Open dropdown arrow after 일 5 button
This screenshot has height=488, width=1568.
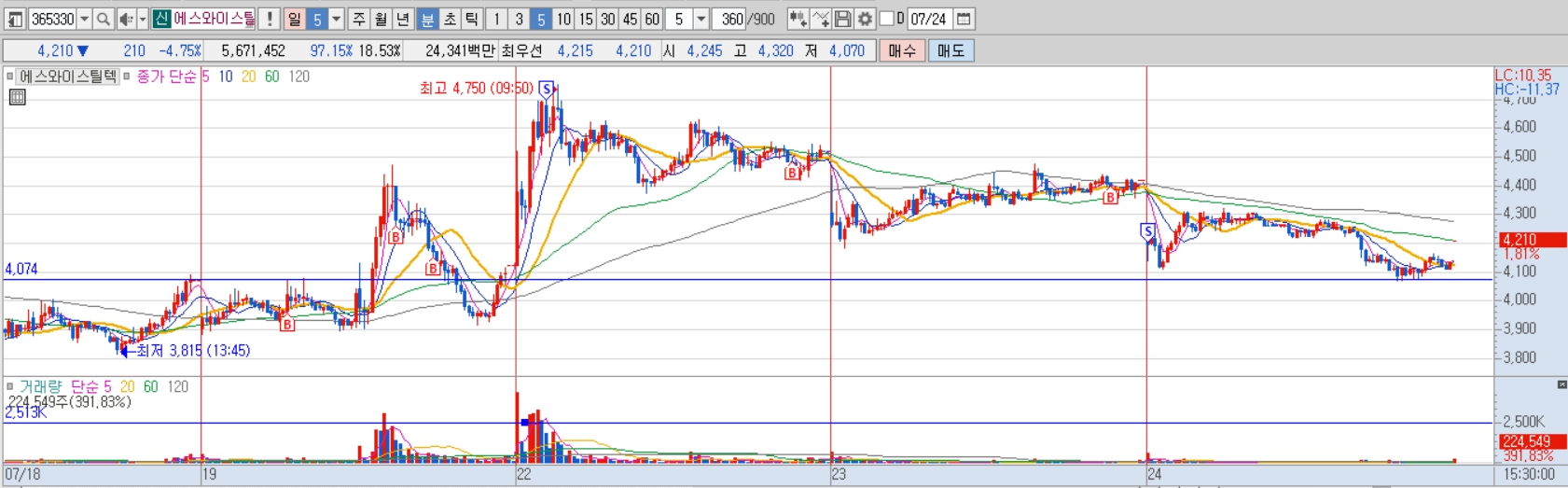[x=337, y=19]
